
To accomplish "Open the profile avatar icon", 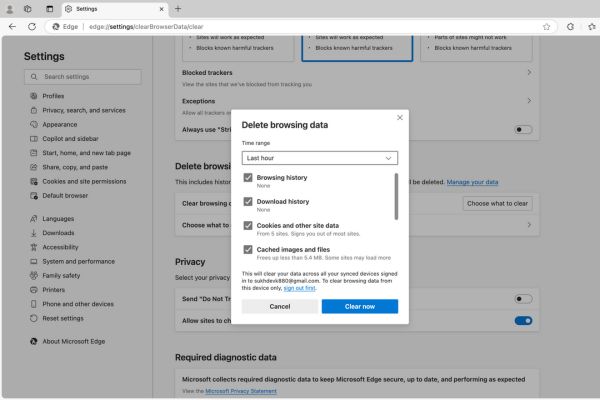I will click(10, 9).
